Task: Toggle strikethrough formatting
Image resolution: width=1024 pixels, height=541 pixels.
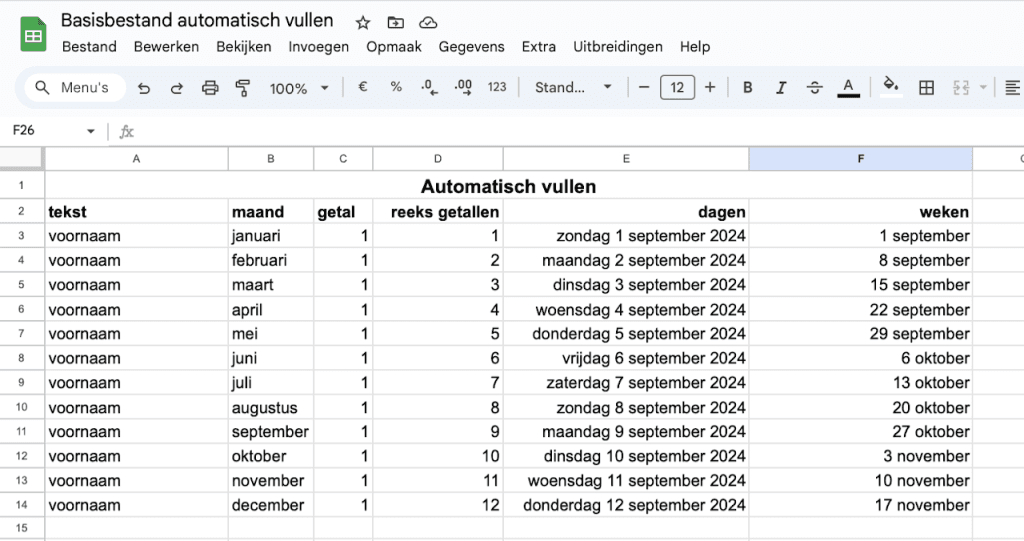Action: click(814, 88)
